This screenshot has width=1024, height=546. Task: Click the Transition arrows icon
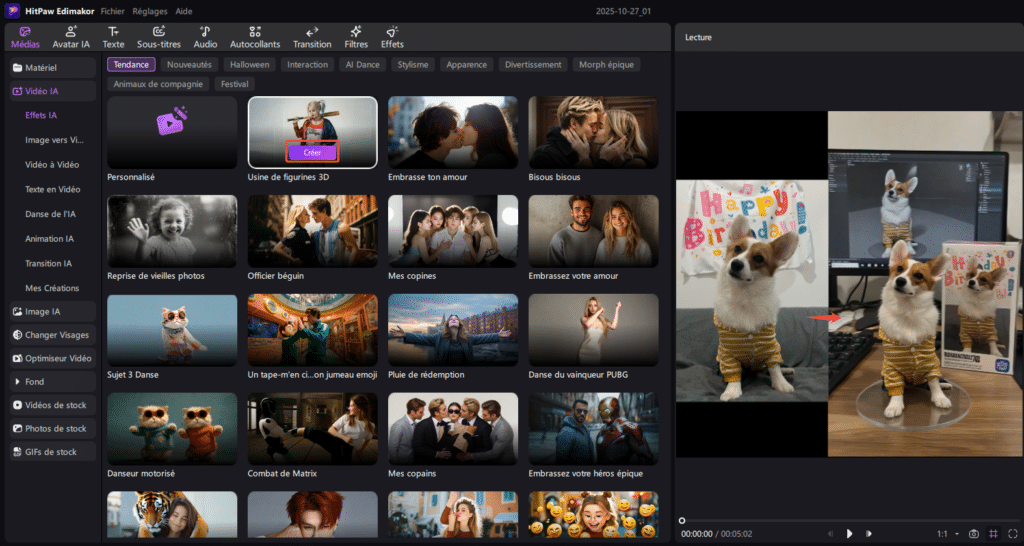[x=312, y=32]
